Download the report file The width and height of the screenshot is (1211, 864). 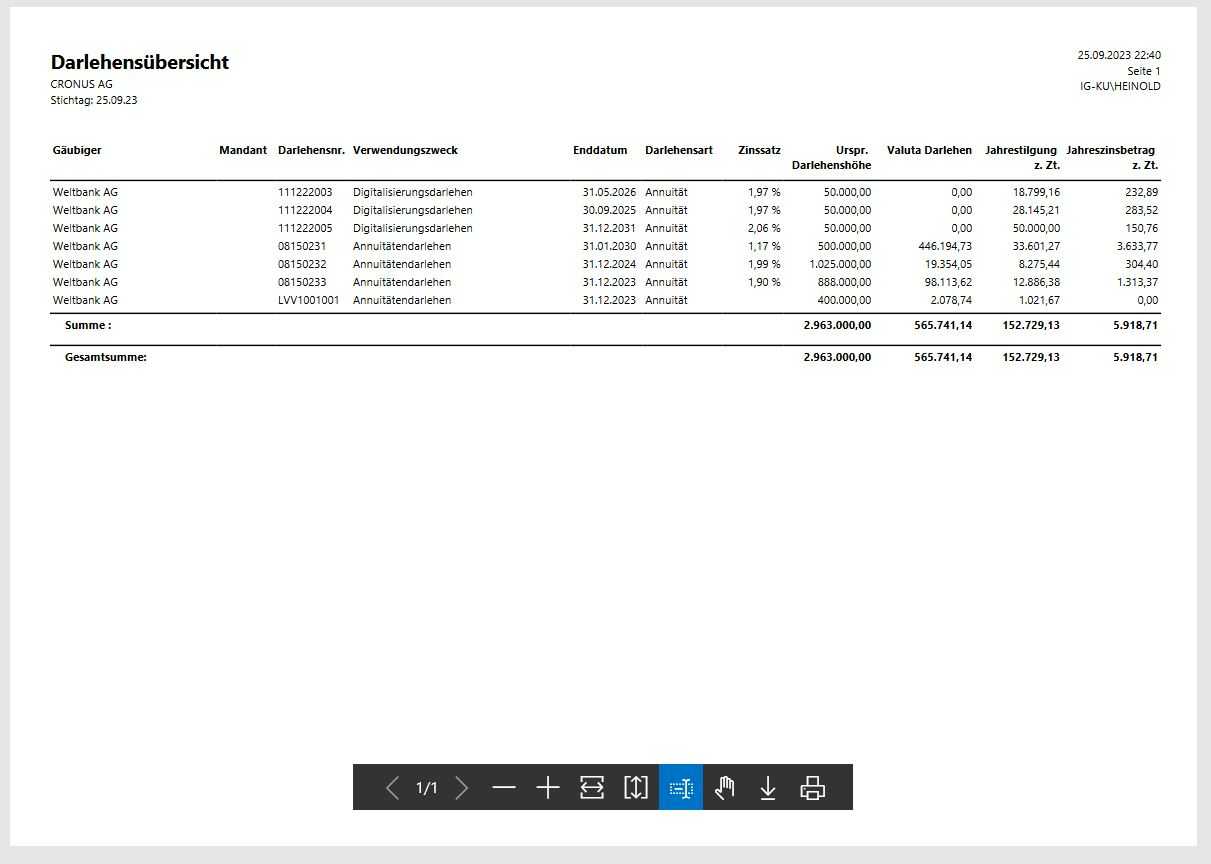(768, 788)
